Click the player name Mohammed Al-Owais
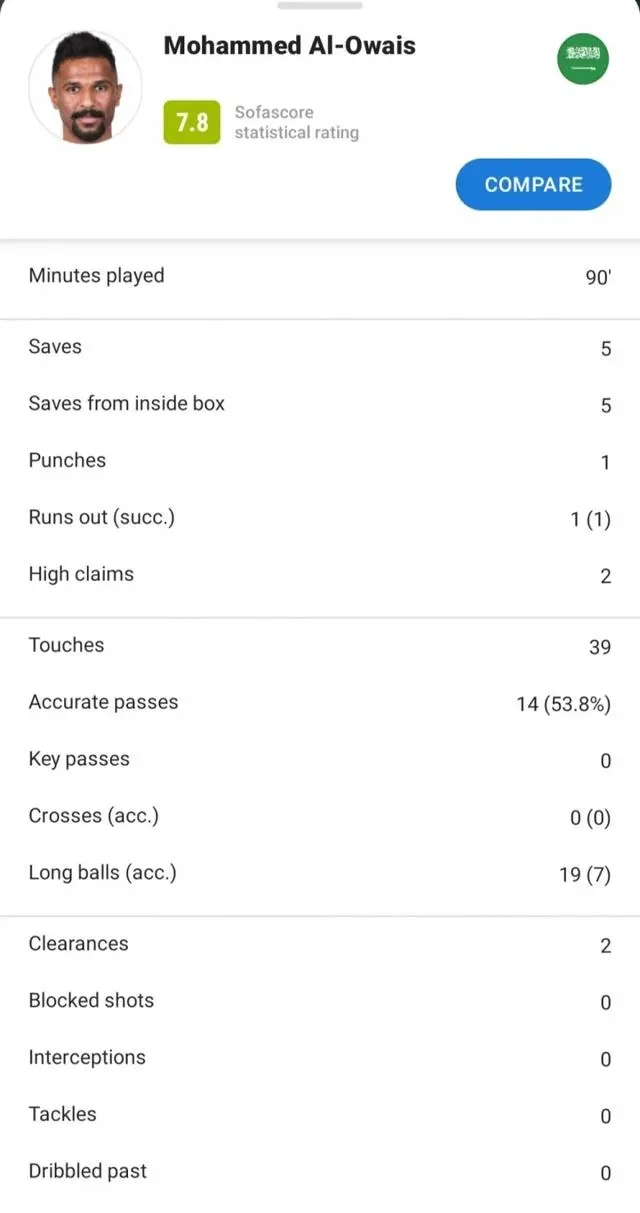The width and height of the screenshot is (640, 1213). pyautogui.click(x=289, y=45)
